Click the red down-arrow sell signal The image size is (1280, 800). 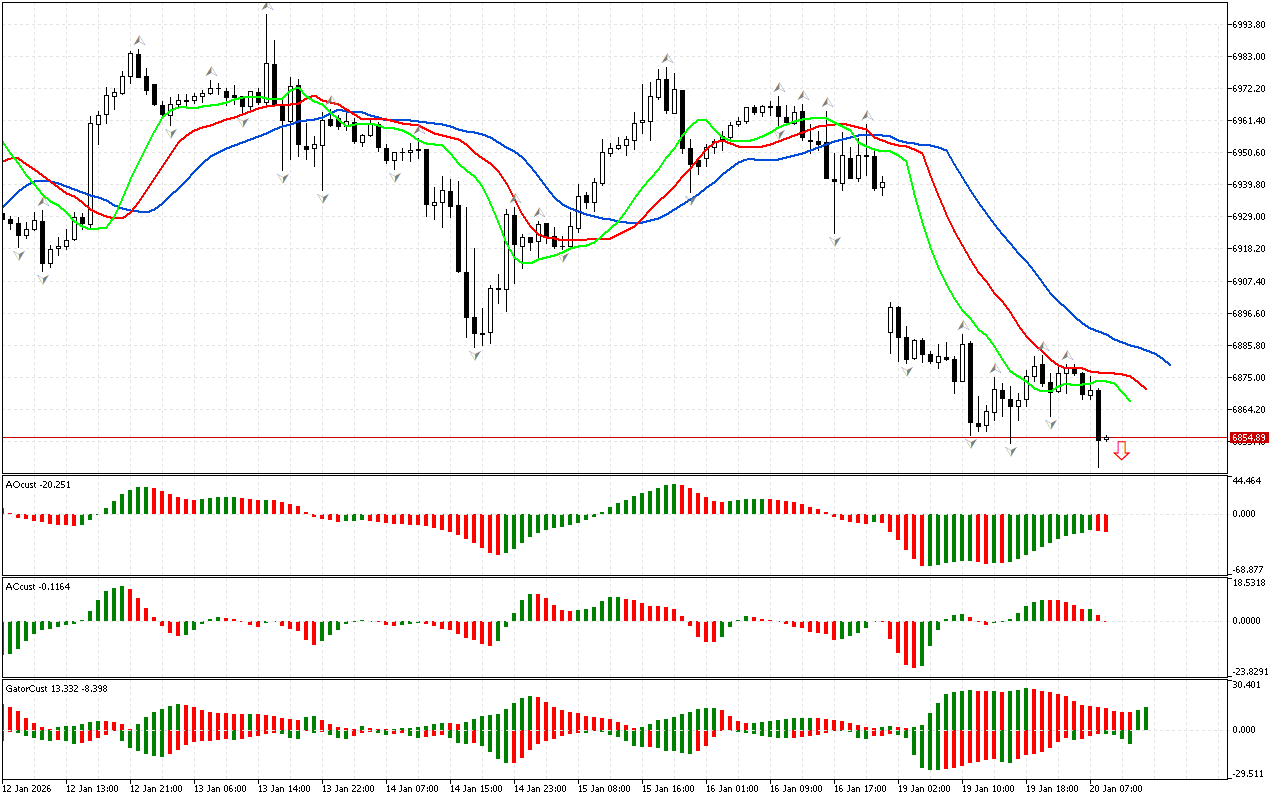[1121, 451]
